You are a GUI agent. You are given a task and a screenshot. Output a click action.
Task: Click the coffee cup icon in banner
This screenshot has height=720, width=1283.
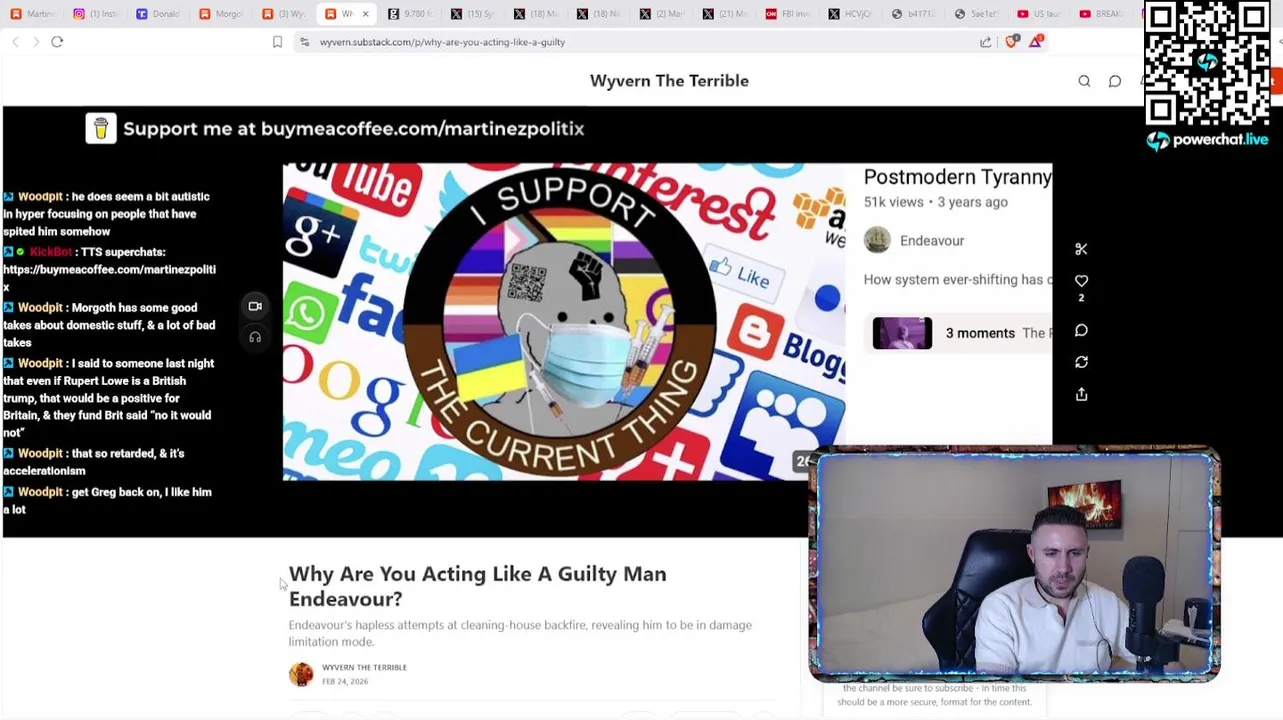pos(101,129)
